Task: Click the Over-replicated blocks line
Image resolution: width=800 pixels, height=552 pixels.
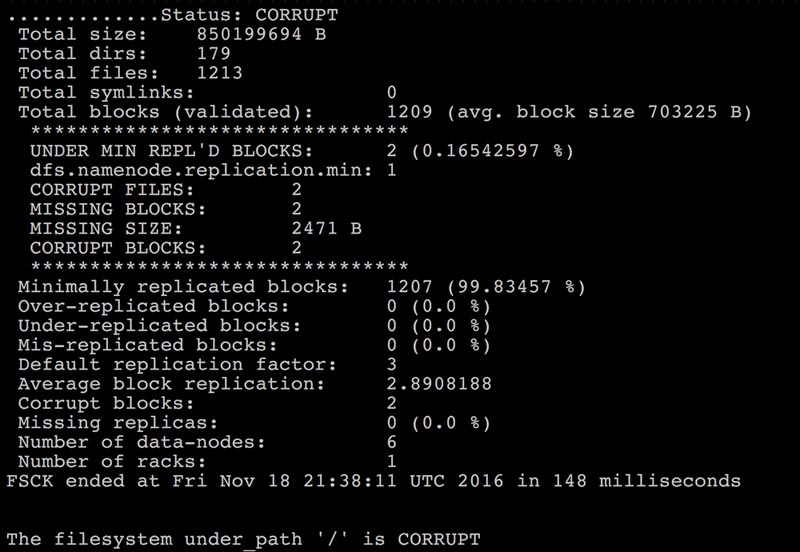Action: (254, 306)
